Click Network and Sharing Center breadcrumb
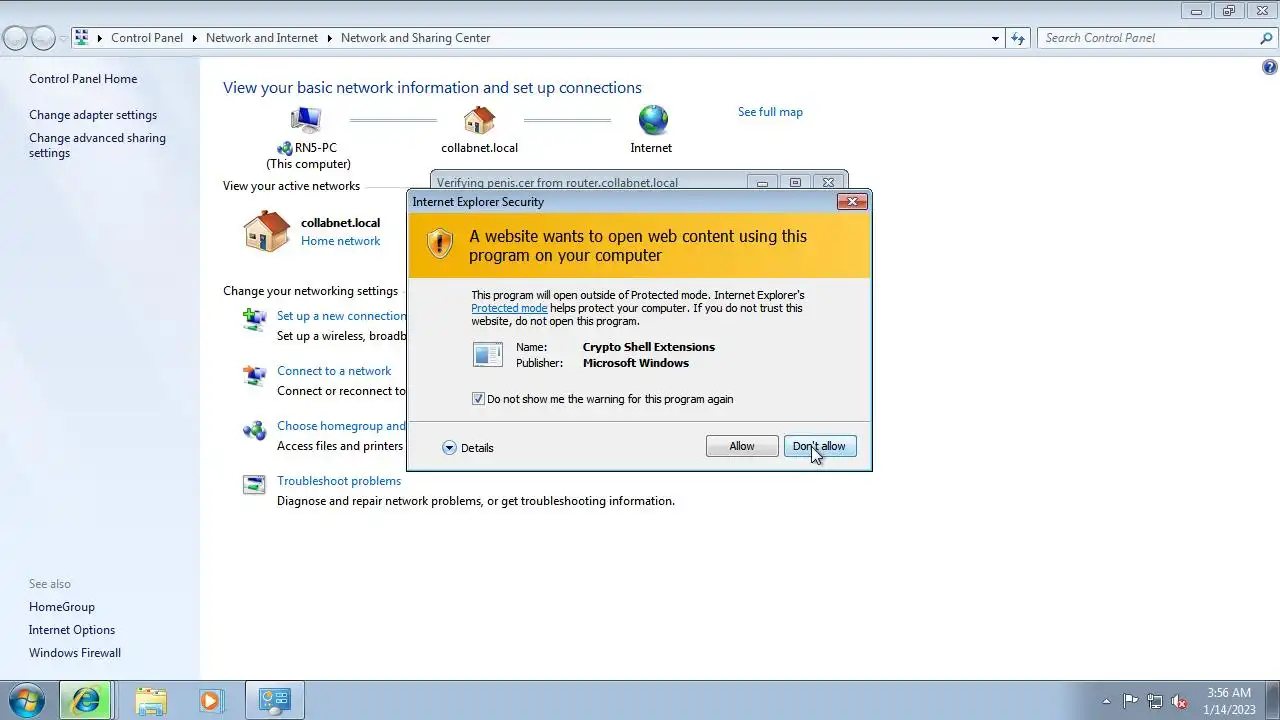 415,38
